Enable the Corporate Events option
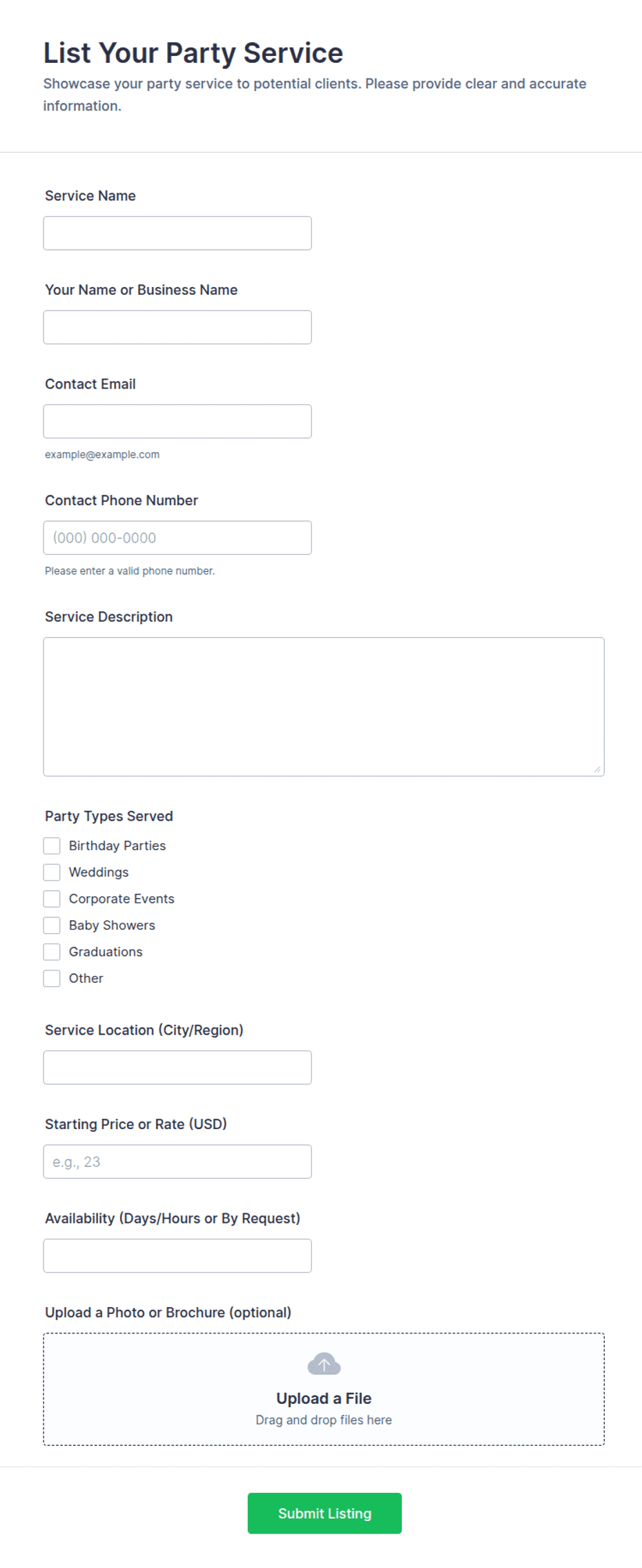Image resolution: width=642 pixels, height=1568 pixels. coord(52,899)
